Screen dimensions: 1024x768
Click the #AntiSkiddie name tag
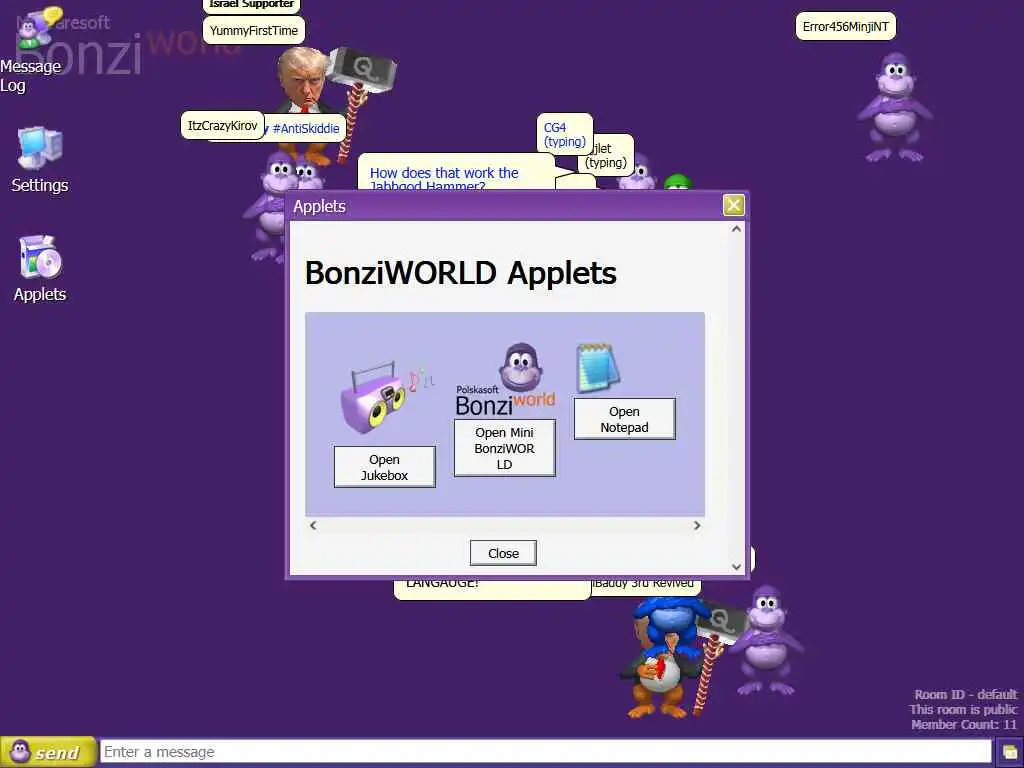(306, 129)
